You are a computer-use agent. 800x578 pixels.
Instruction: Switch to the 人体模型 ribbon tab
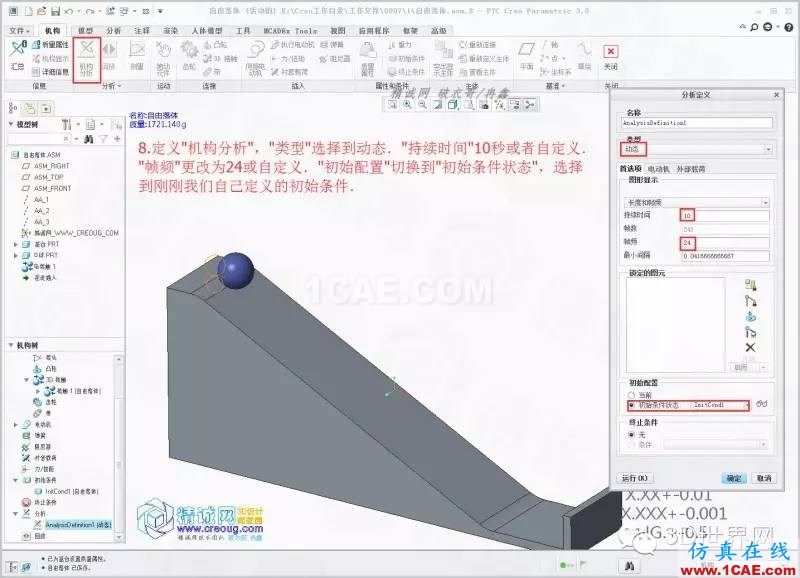click(x=207, y=31)
